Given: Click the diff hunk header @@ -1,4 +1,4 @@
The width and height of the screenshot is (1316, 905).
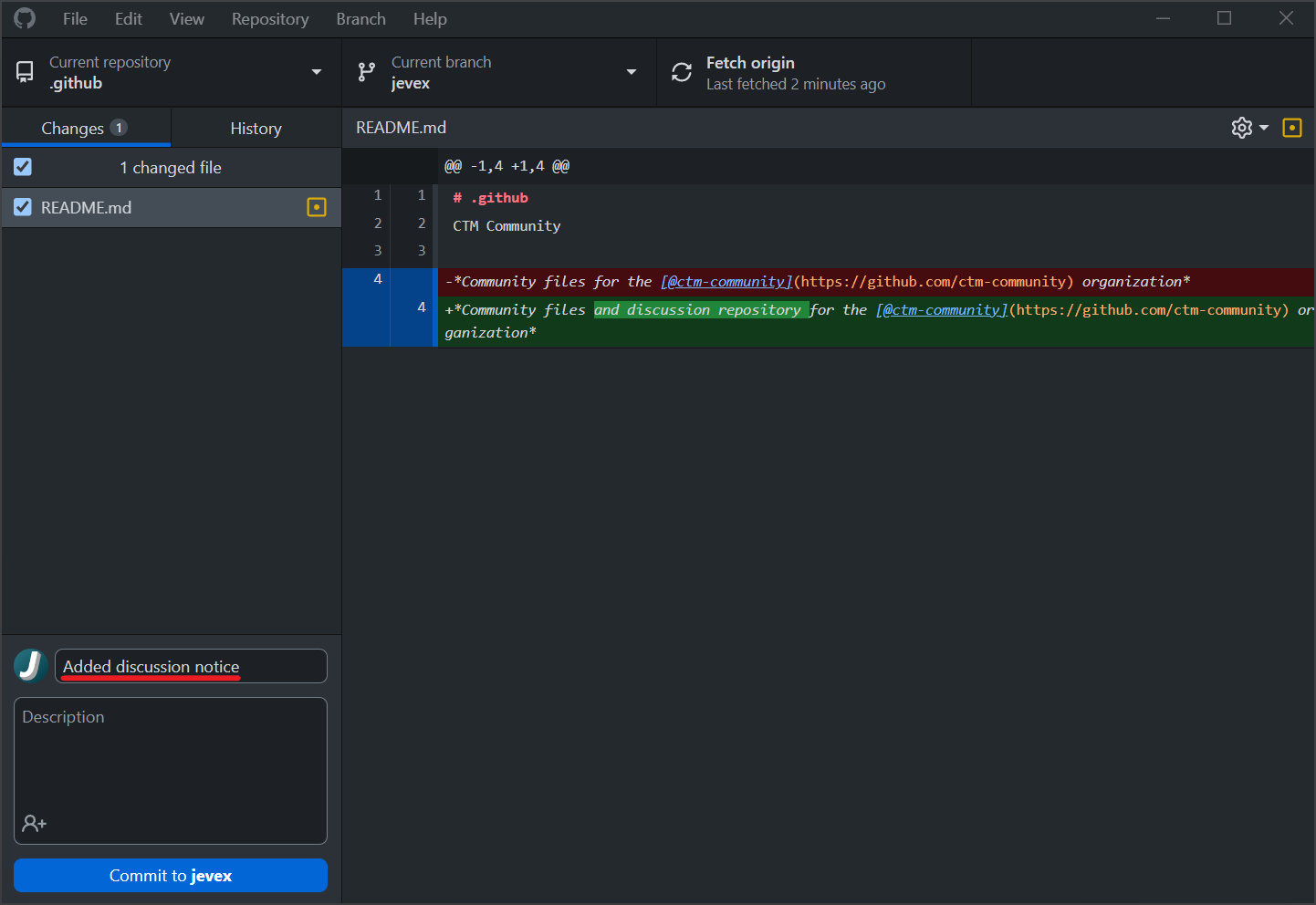Looking at the screenshot, I should (x=507, y=166).
